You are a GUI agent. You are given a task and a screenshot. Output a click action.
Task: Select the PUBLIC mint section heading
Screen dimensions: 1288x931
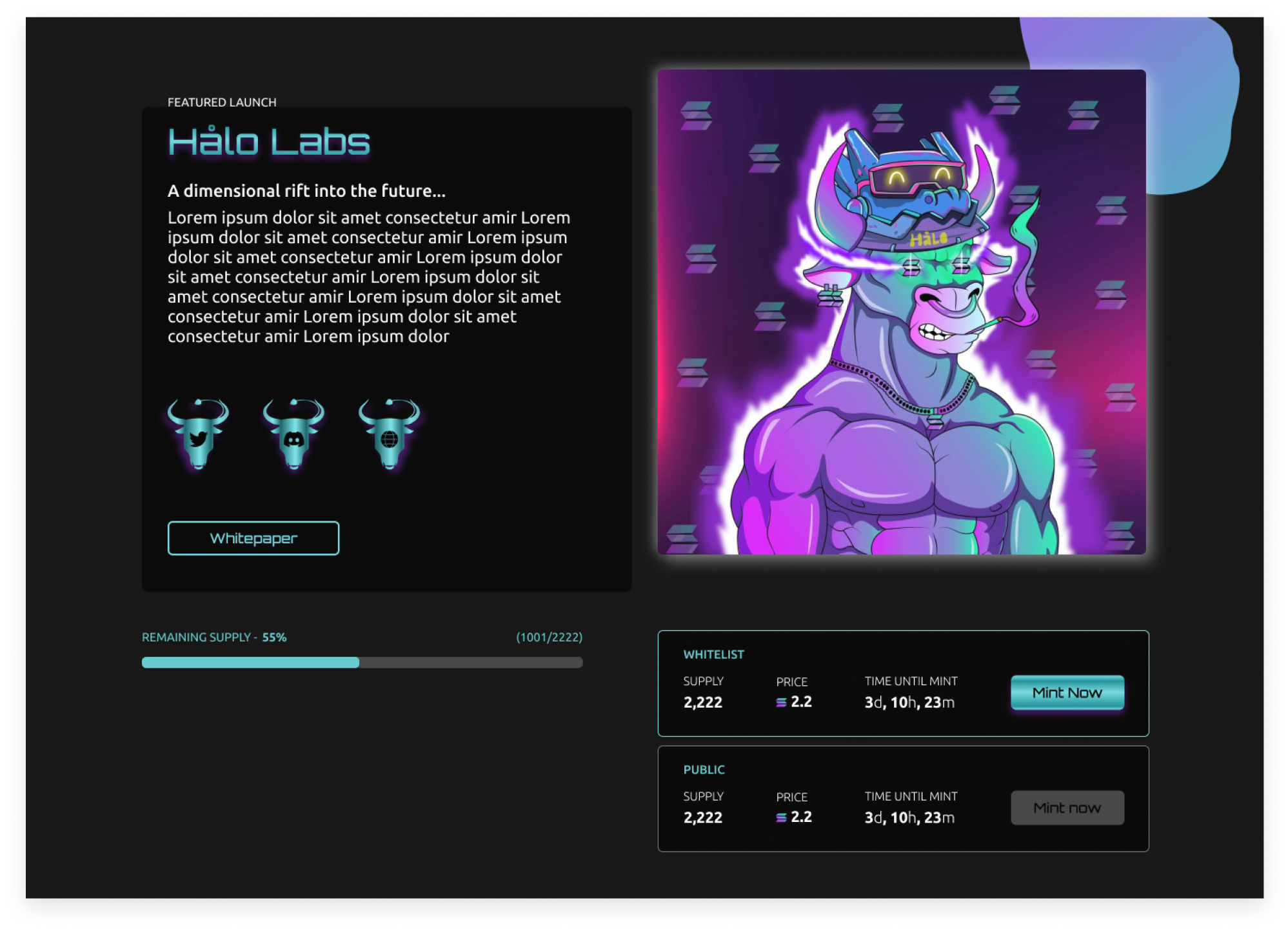[x=704, y=770]
